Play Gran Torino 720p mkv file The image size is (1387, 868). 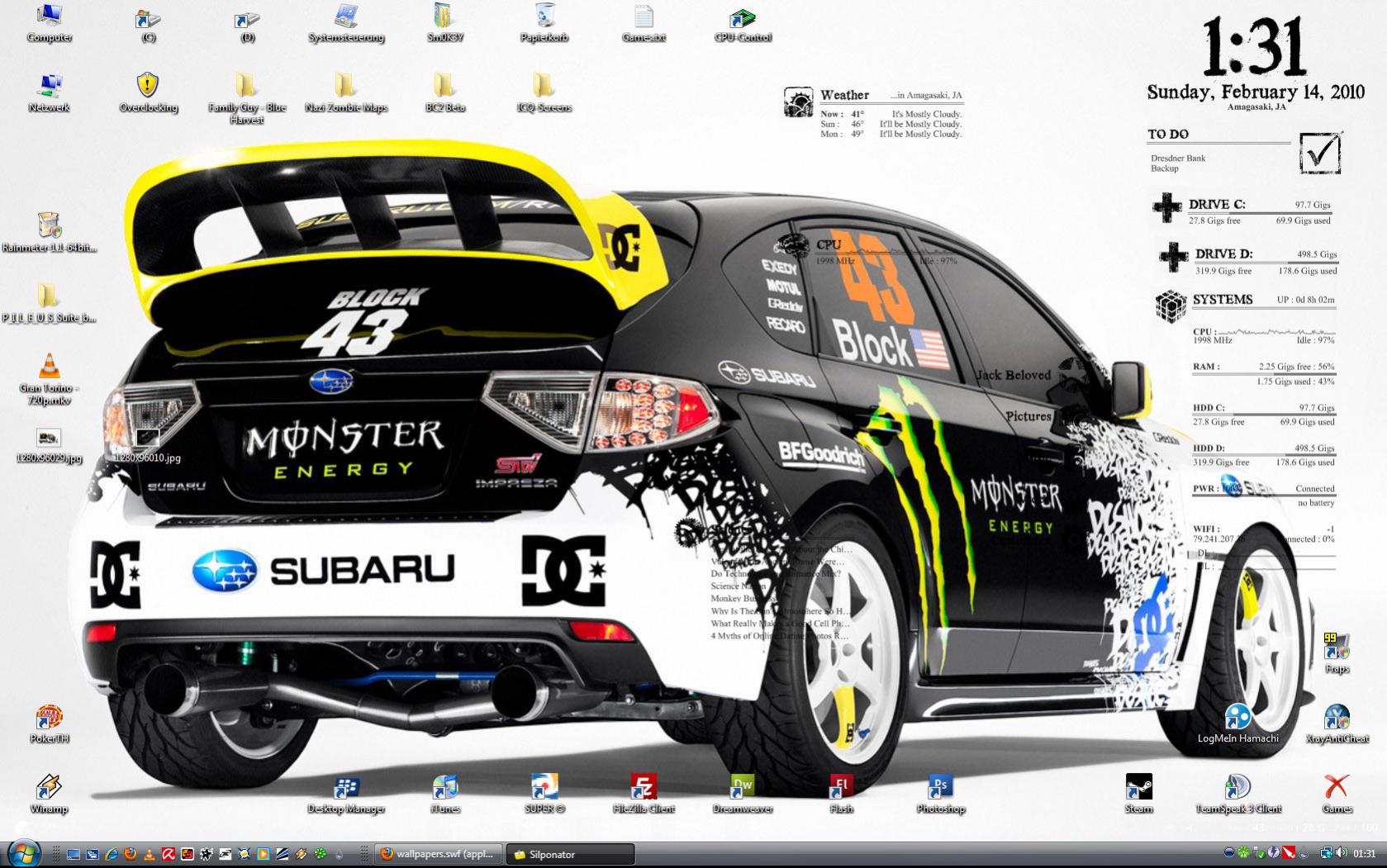click(50, 379)
